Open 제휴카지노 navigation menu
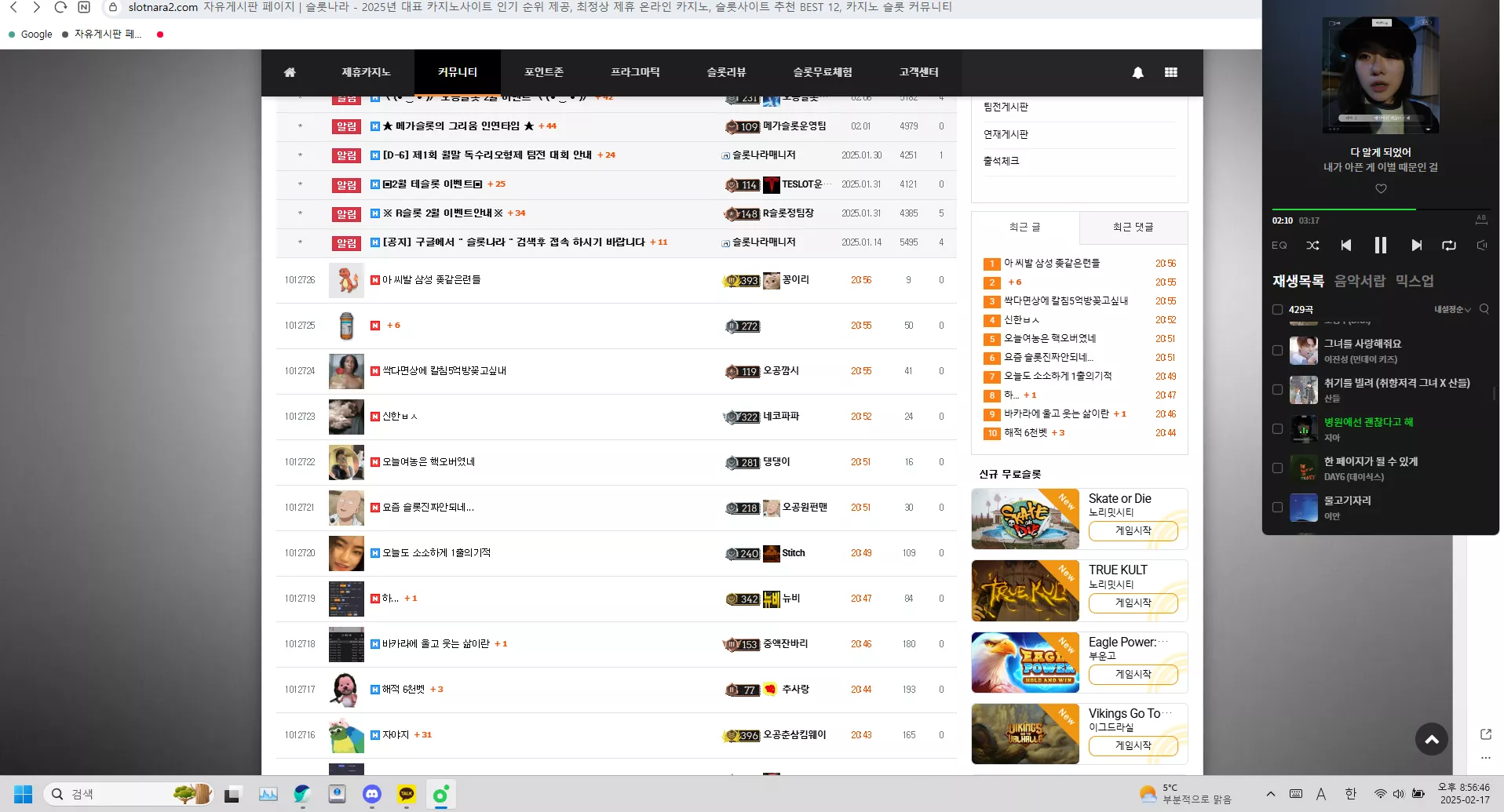 click(x=366, y=72)
